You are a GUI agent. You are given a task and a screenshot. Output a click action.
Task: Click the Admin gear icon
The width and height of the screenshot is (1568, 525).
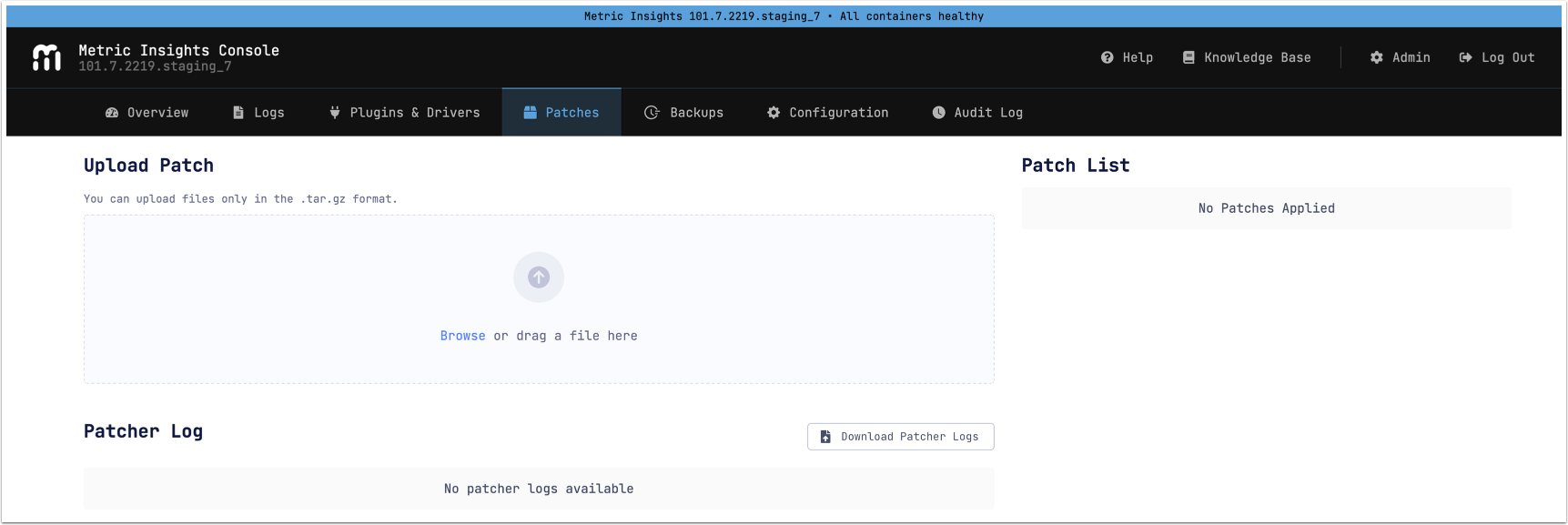(x=1376, y=57)
